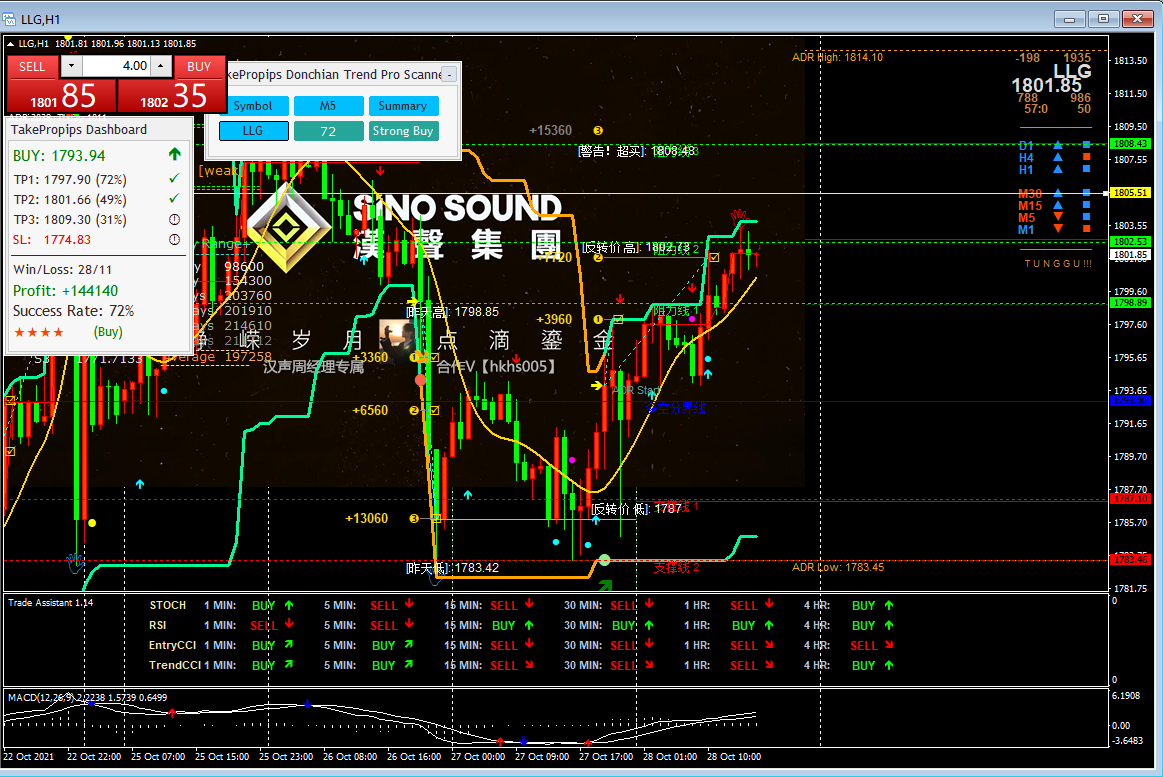1163x777 pixels.
Task: Click the checkmark next to TP1: 1797.90
Action: coord(174,179)
